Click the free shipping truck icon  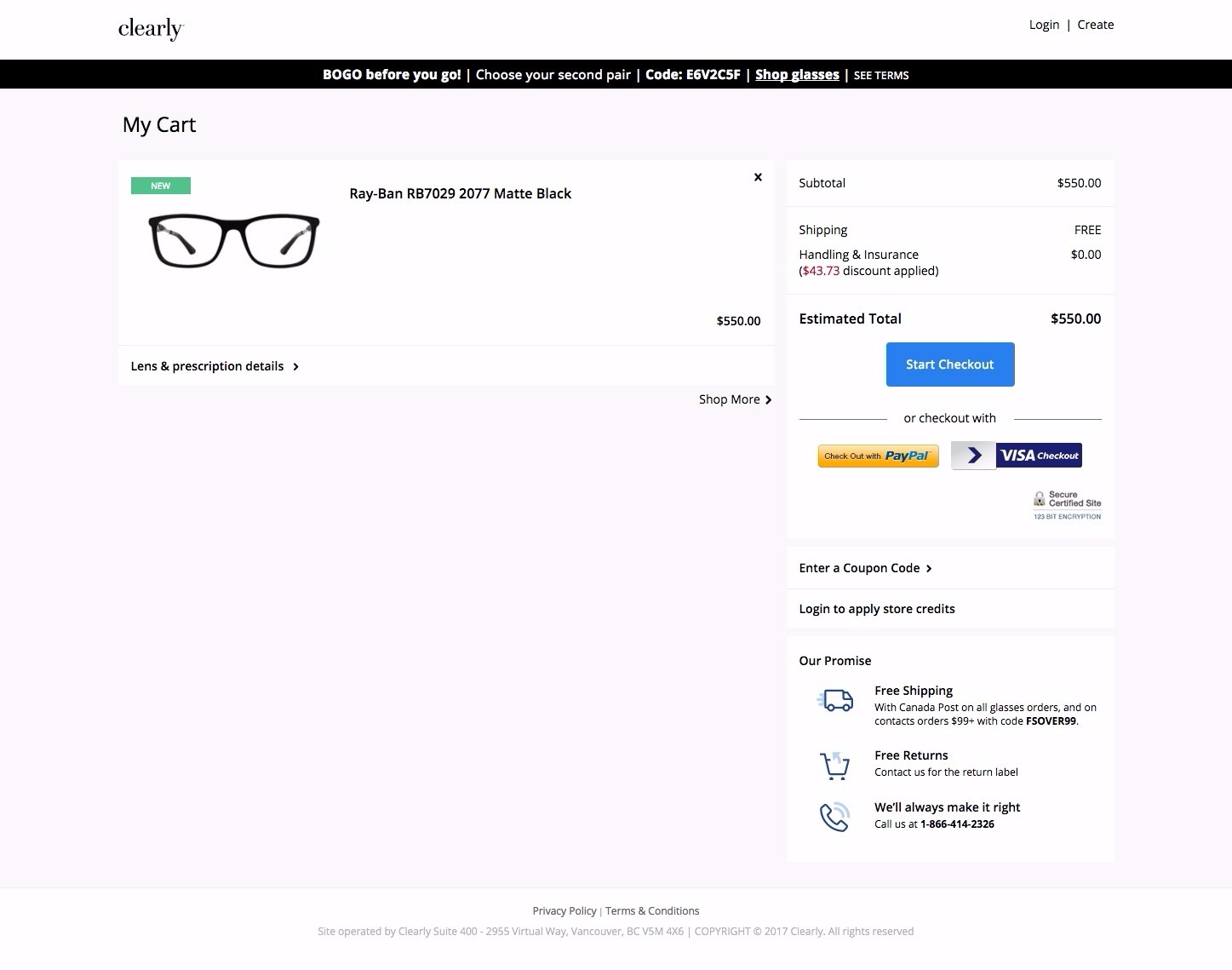[x=835, y=700]
